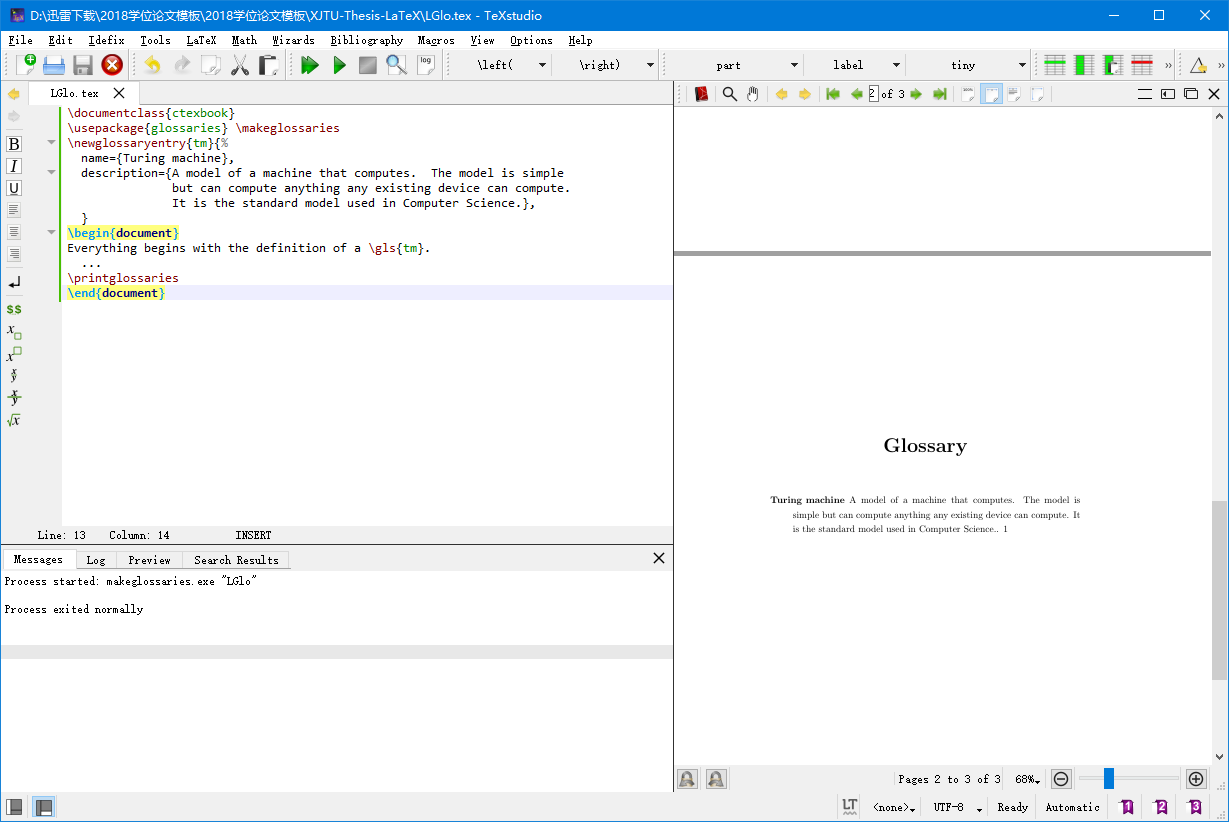Screen dimensions: 1229x822
Task: Click the remove table row red icon
Action: [x=1142, y=65]
